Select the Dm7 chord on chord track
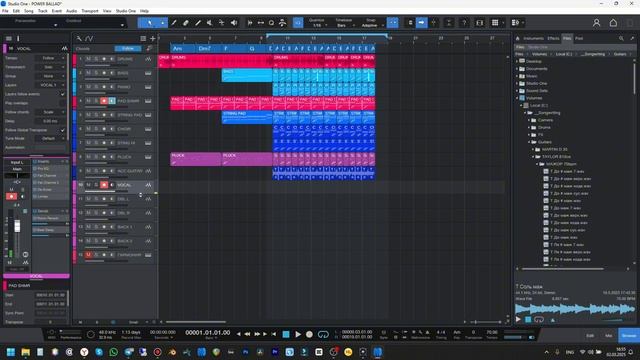Viewport: 640px width, 360px height. click(x=208, y=49)
